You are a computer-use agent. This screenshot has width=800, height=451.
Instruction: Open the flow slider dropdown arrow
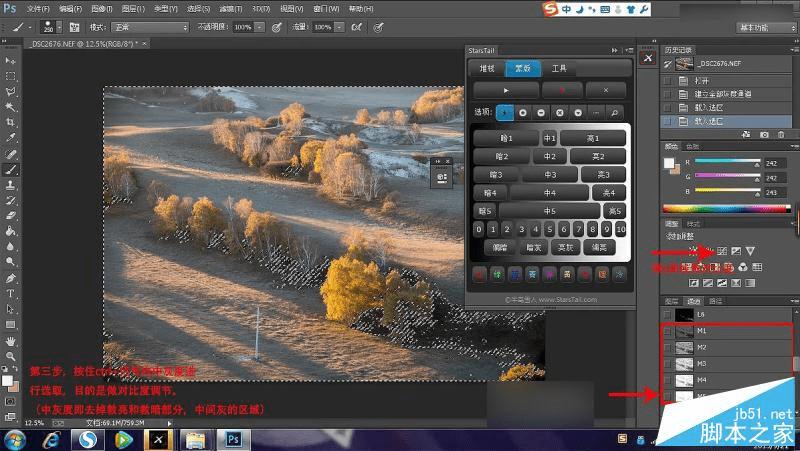pos(339,27)
